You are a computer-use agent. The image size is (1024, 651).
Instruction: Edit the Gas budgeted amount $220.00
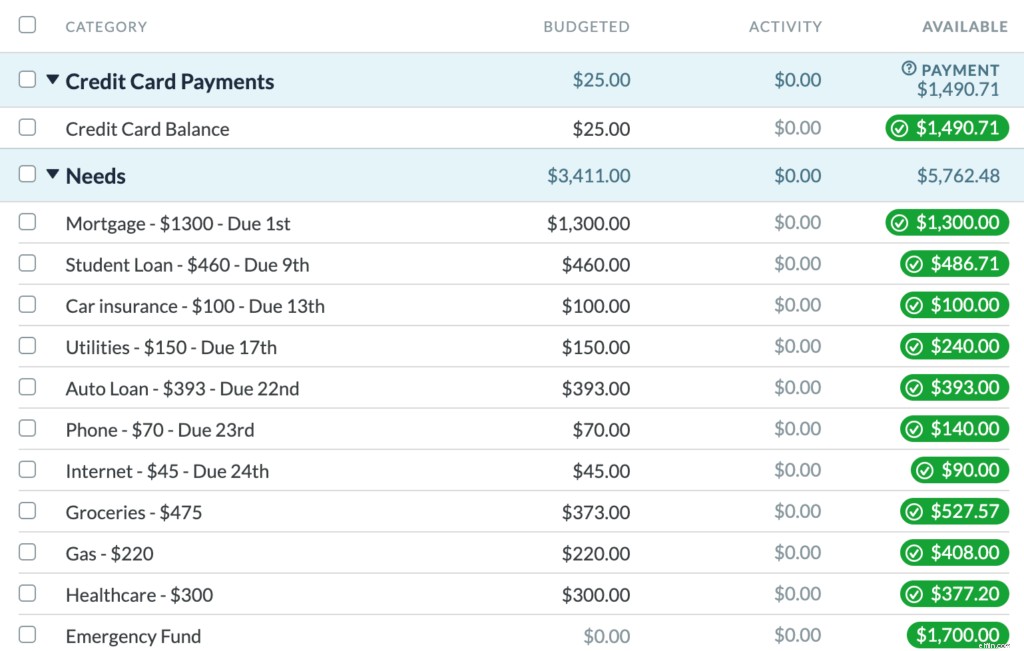coord(596,554)
